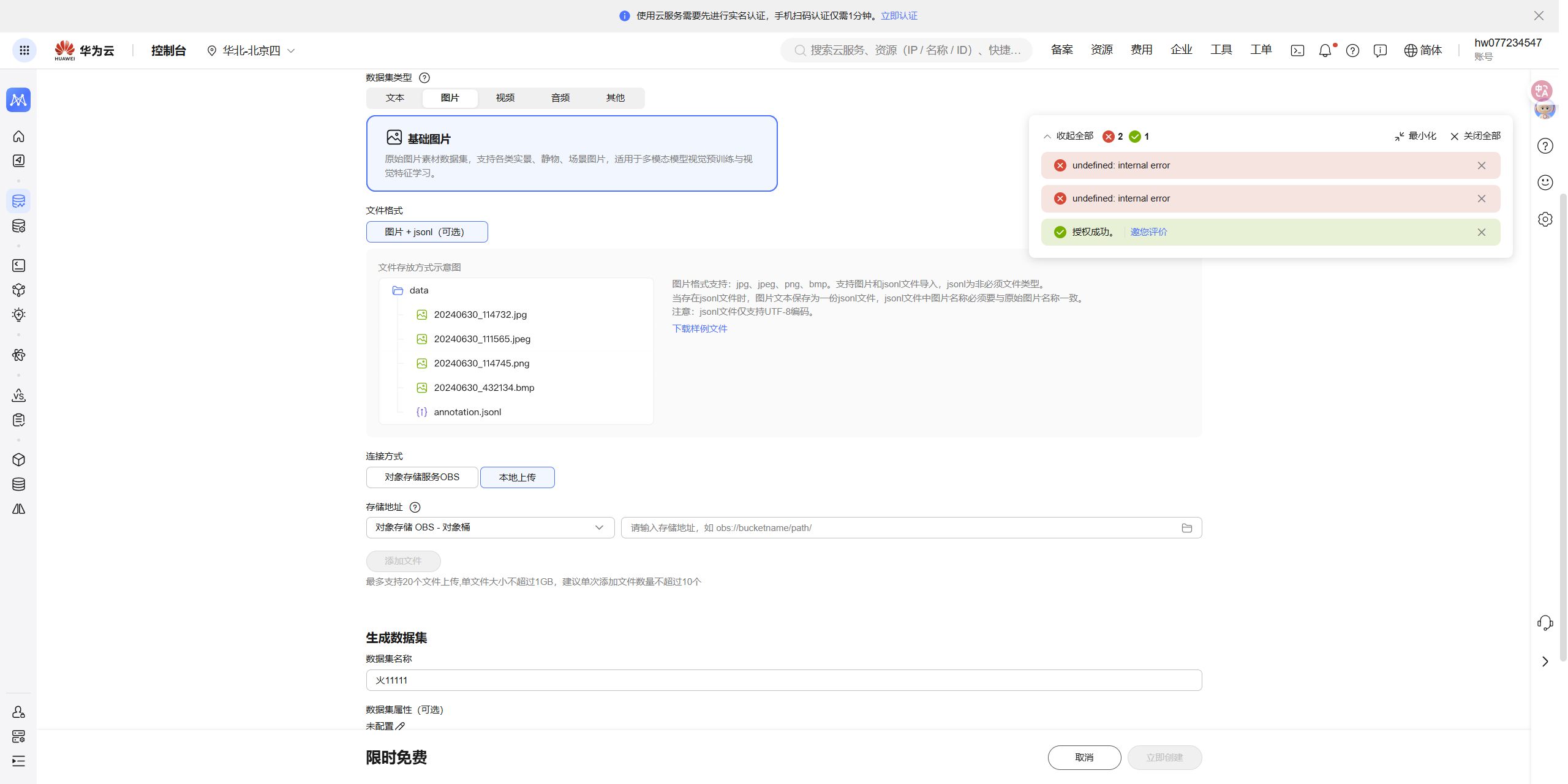This screenshot has width=1568, height=784.
Task: Click the folder browse icon in storage address
Action: click(x=1186, y=528)
